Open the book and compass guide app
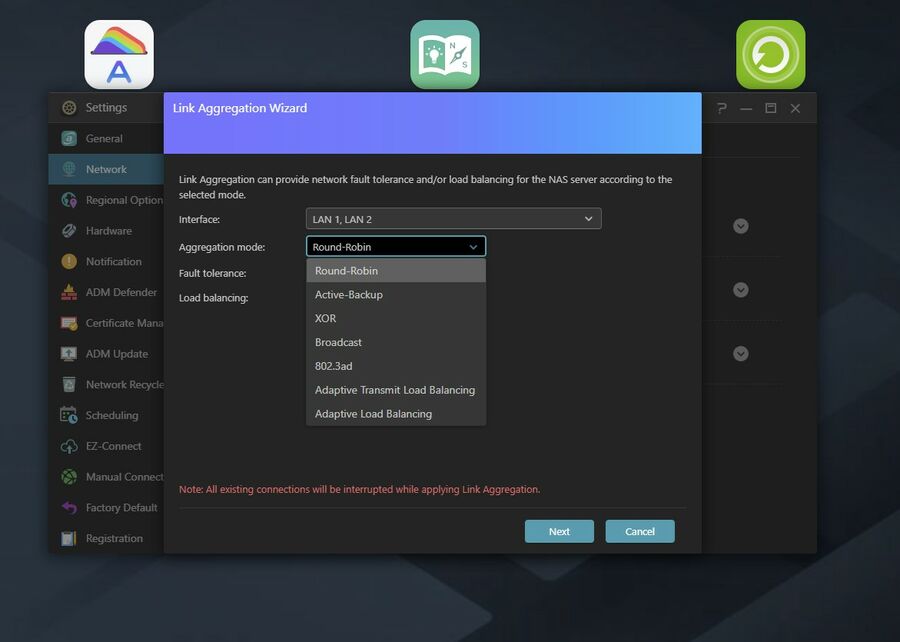This screenshot has height=642, width=900. pyautogui.click(x=444, y=55)
